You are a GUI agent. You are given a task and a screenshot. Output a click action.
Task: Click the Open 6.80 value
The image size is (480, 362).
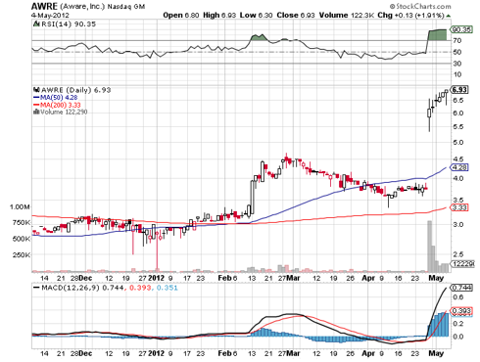181,15
